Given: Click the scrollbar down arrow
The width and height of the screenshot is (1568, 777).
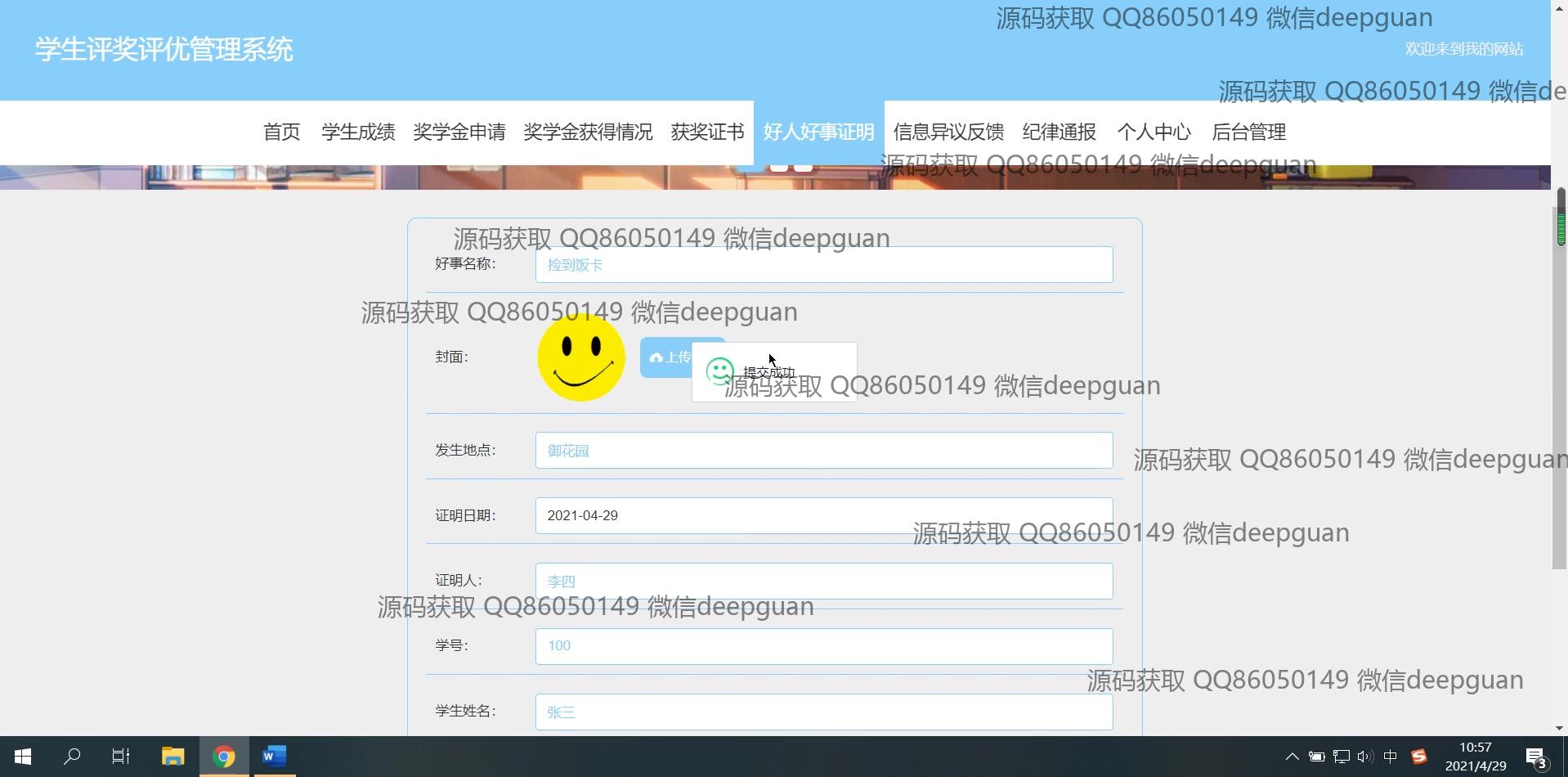Looking at the screenshot, I should pos(1560,728).
